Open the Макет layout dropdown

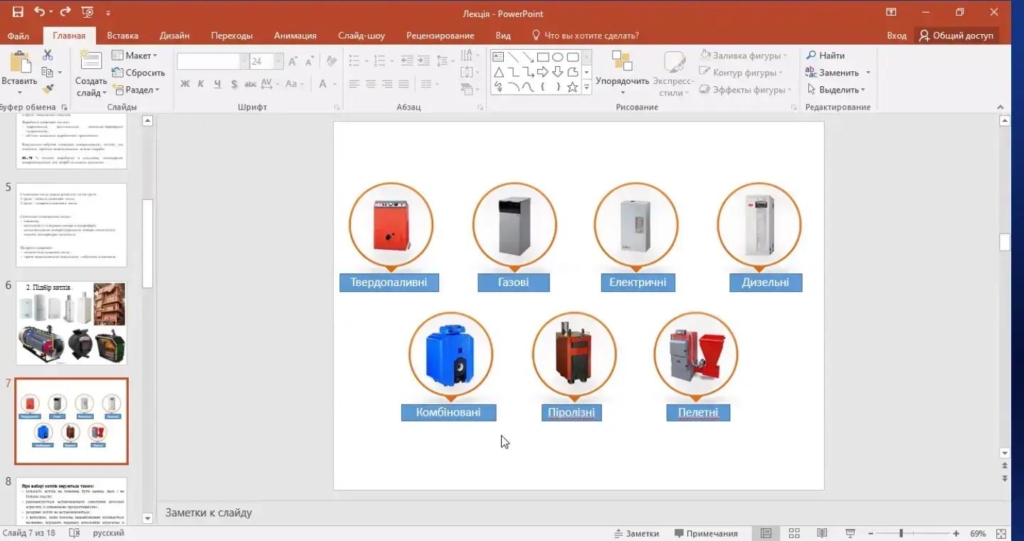click(x=137, y=56)
